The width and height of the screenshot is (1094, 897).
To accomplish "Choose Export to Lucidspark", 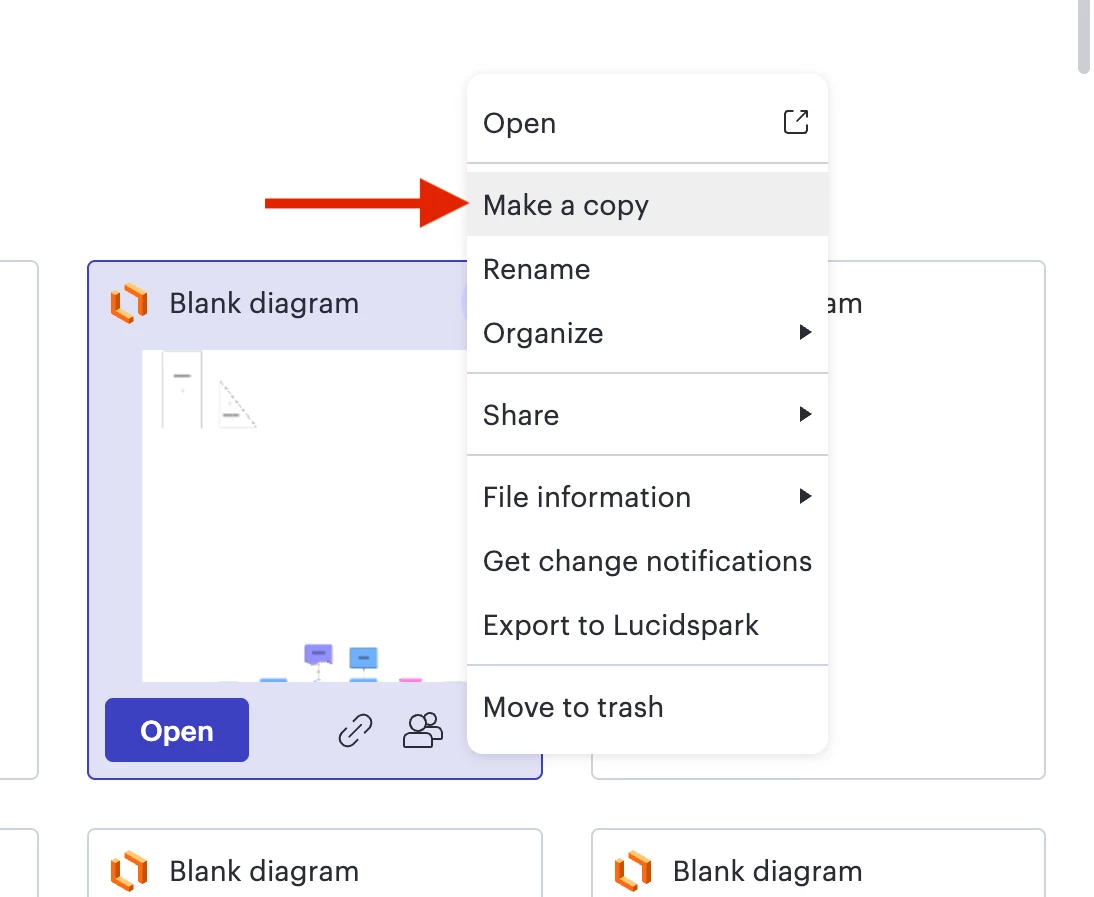I will [647, 625].
